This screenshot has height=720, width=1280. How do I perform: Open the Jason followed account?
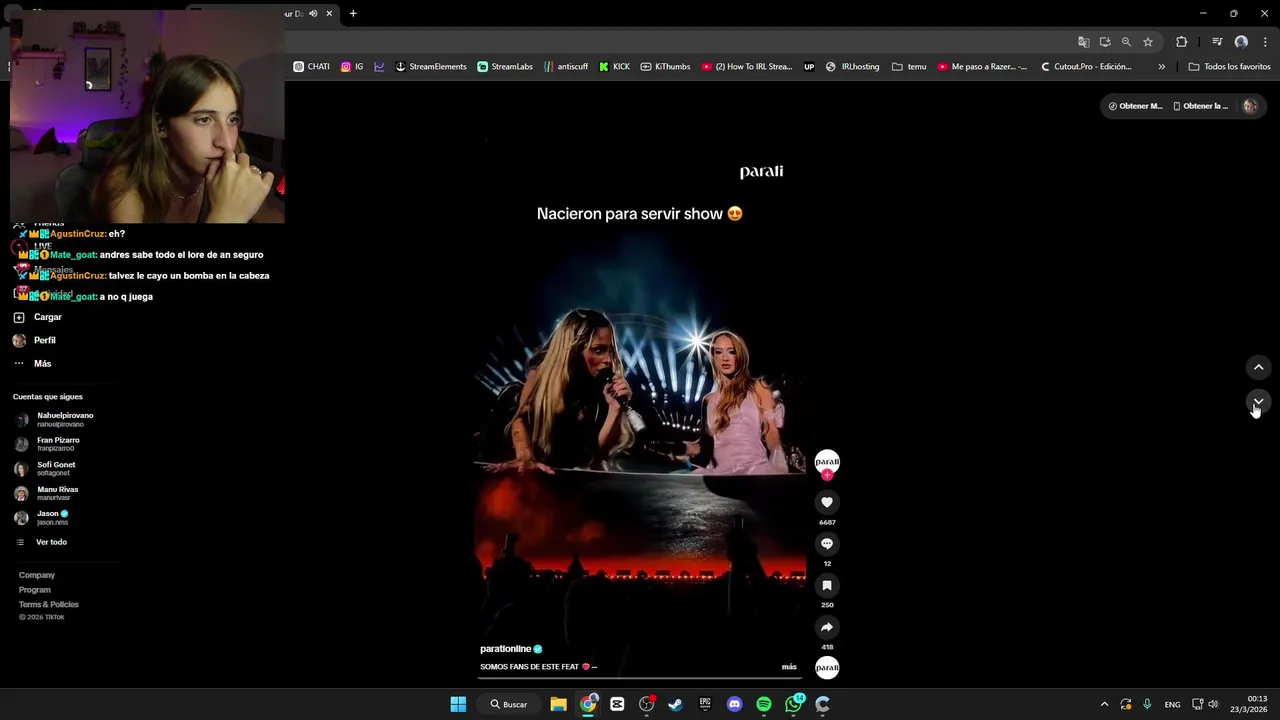[42, 518]
